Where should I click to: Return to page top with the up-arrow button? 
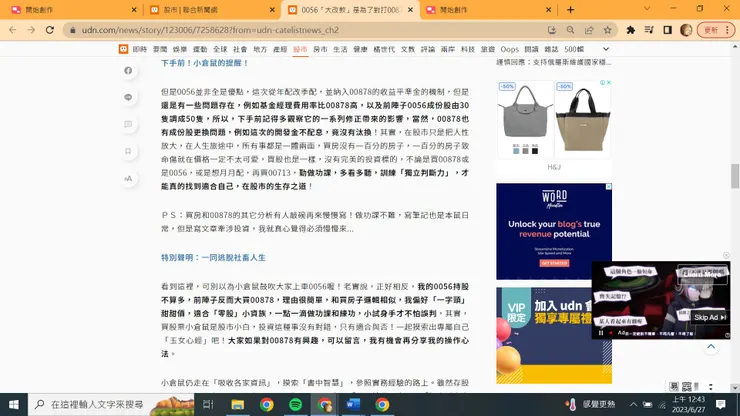[711, 347]
